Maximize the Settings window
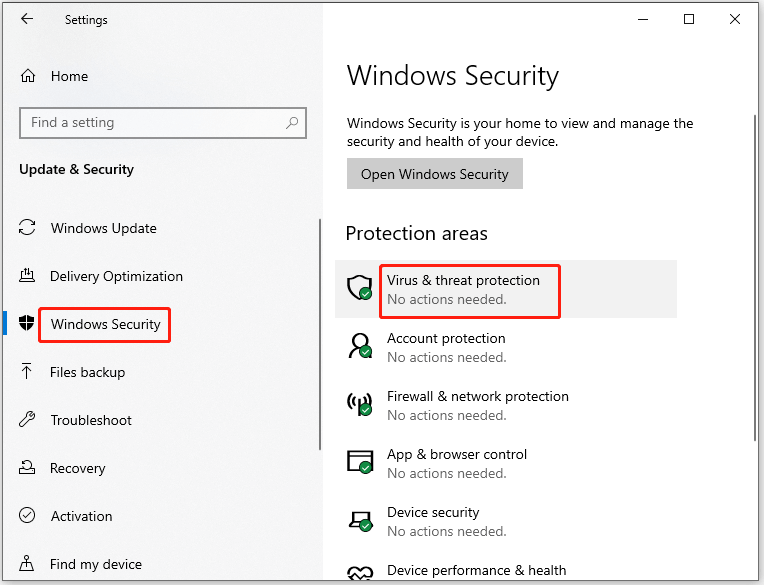 (689, 19)
